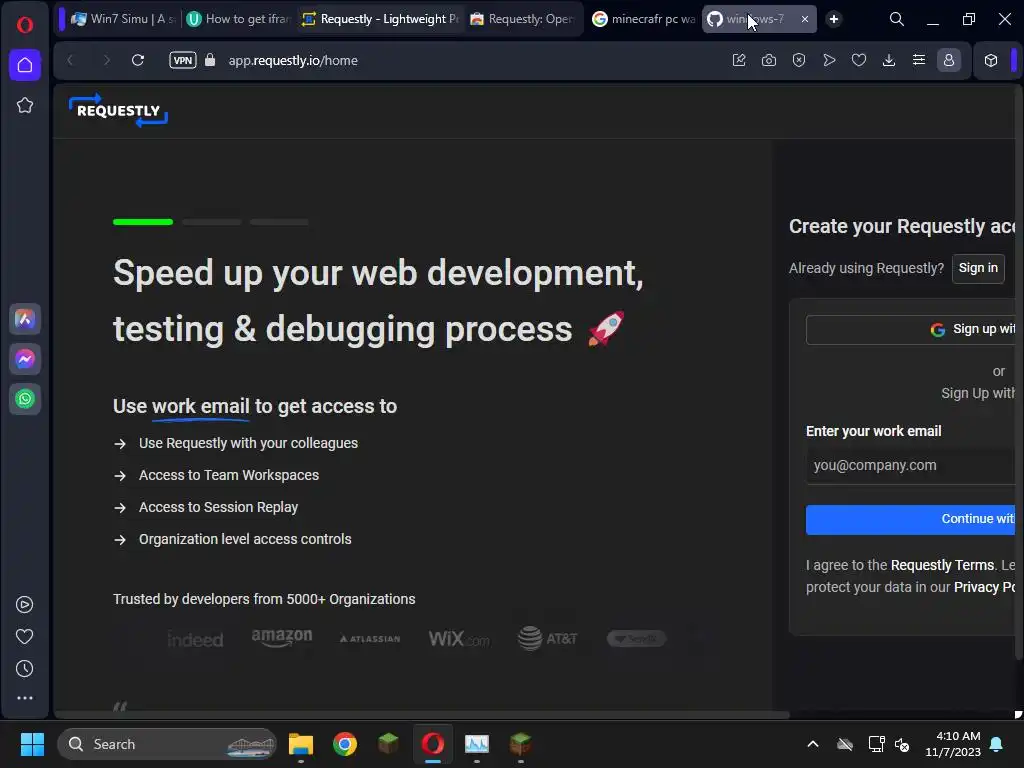Select 'Access to Session Replay' text
Viewport: 1024px width, 768px height.
(x=218, y=507)
